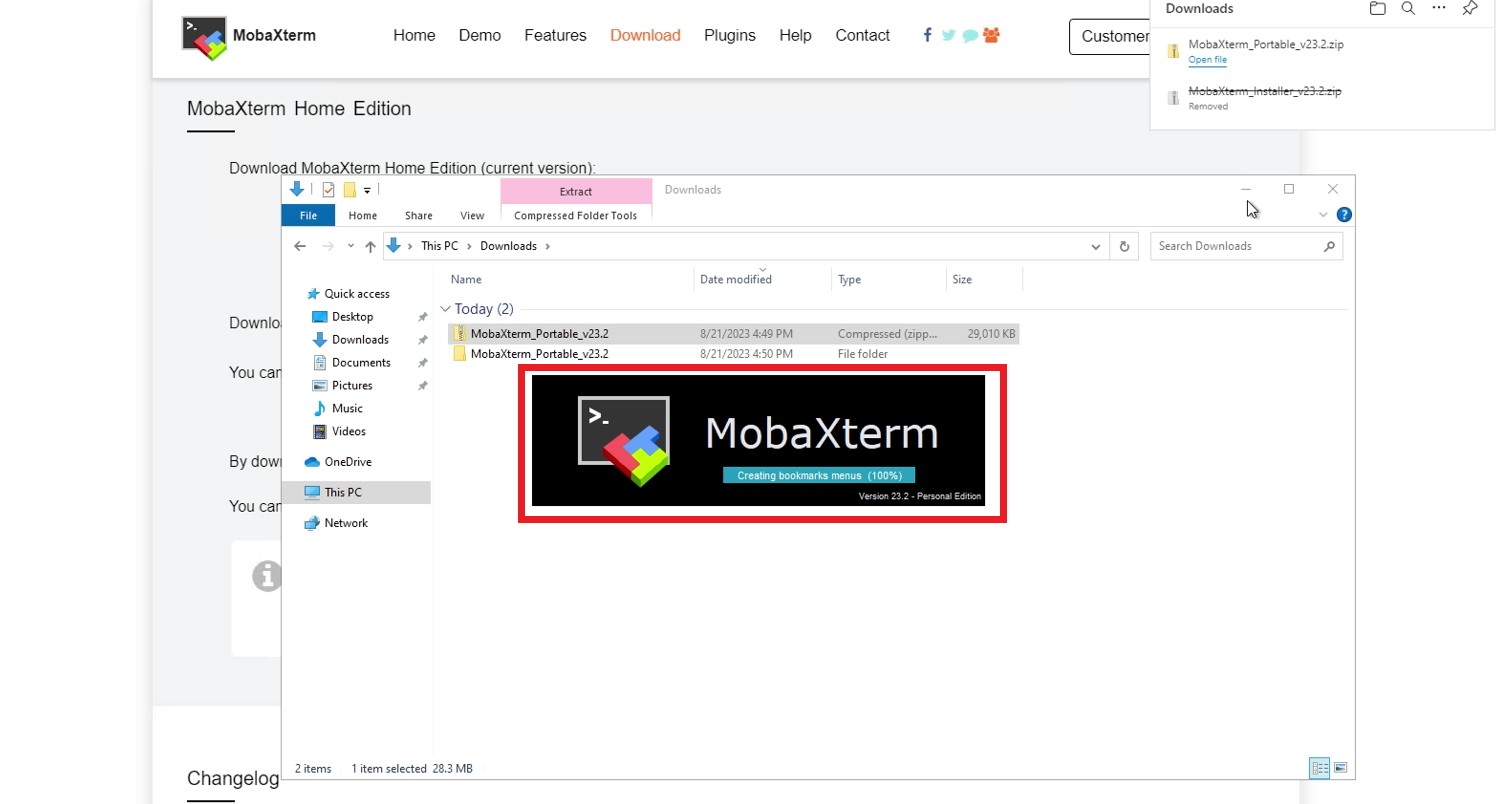This screenshot has height=804, width=1498.
Task: Go up one folder level in Explorer
Action: tap(370, 246)
